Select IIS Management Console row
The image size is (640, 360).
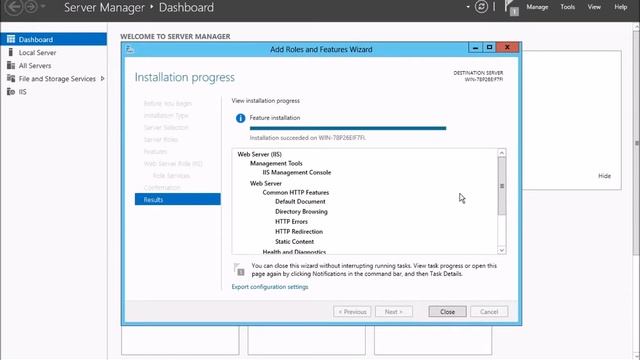click(x=297, y=172)
